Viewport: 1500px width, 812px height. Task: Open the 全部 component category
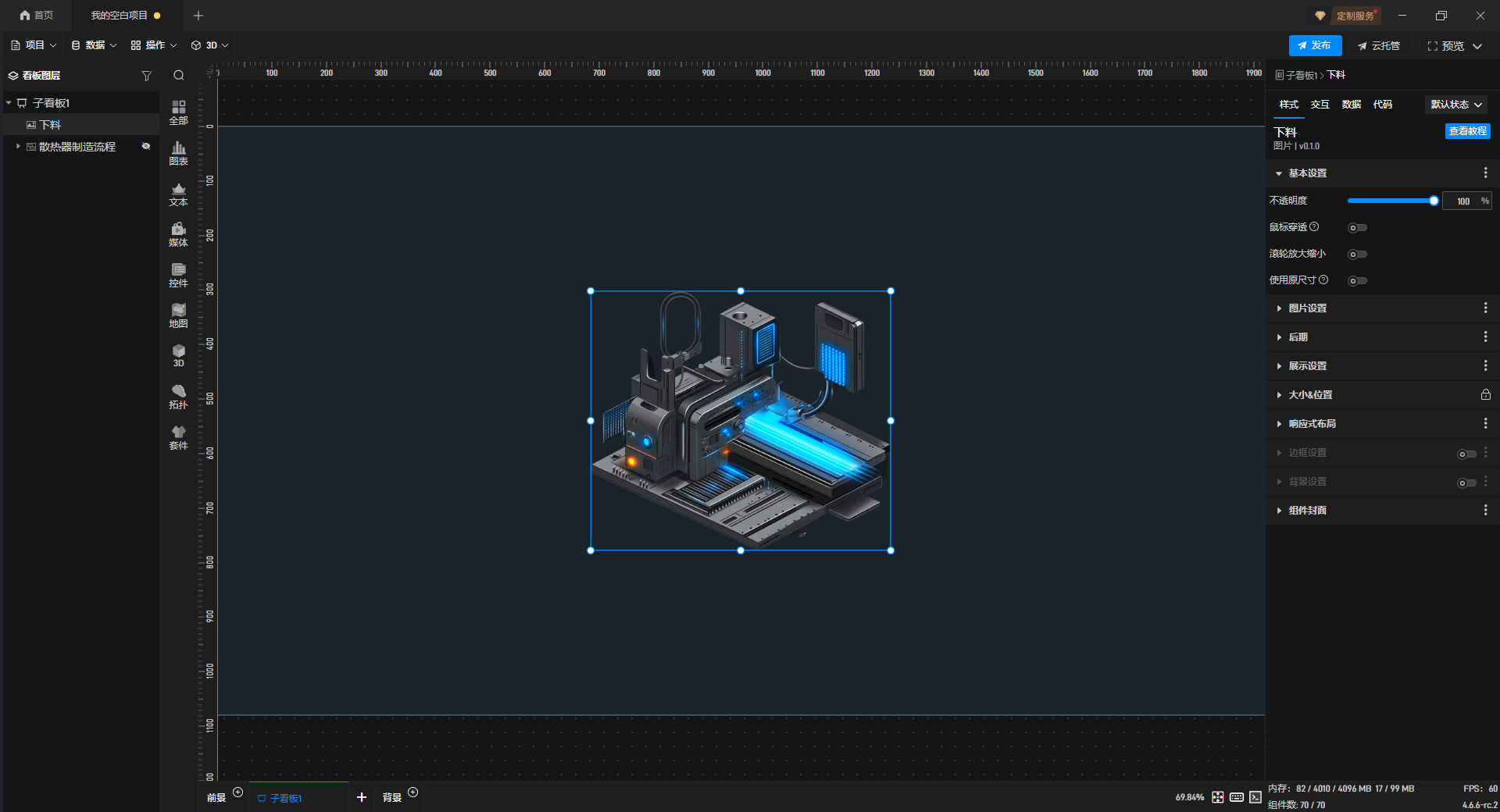[178, 112]
